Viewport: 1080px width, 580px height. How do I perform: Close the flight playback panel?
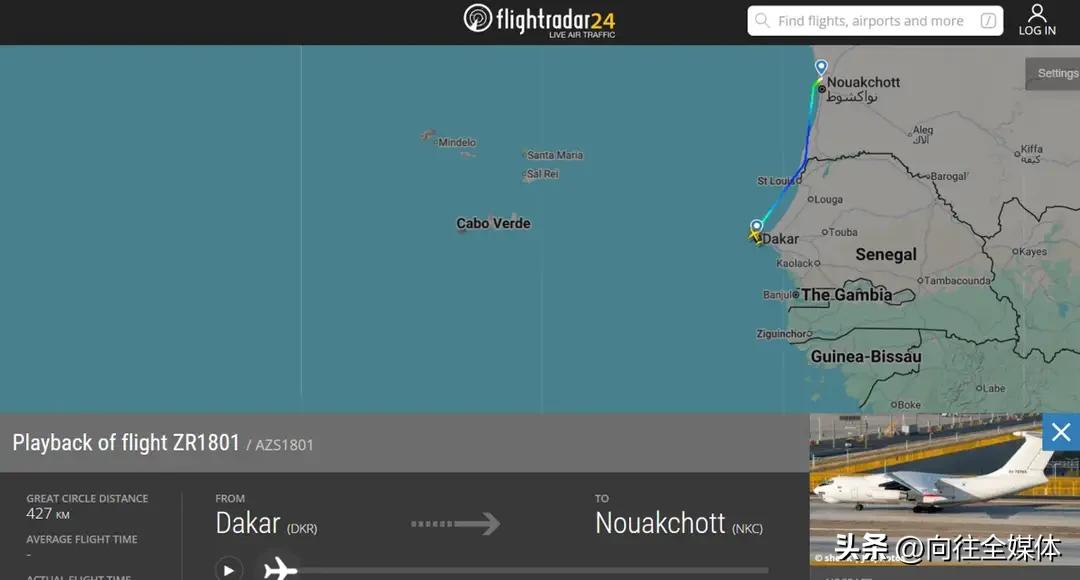tap(1061, 432)
